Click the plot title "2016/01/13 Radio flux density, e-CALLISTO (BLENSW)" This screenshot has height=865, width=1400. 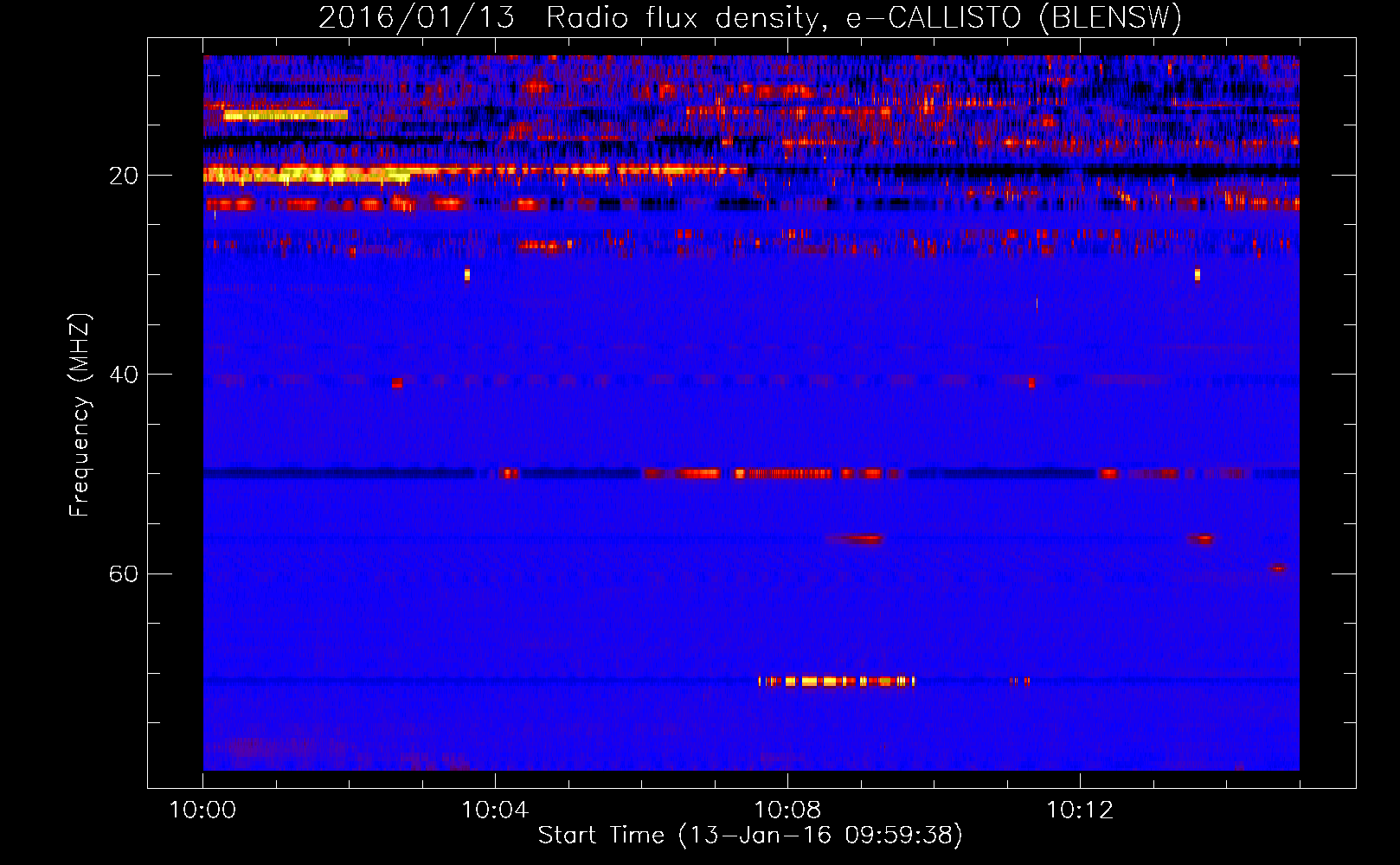tap(750, 17)
